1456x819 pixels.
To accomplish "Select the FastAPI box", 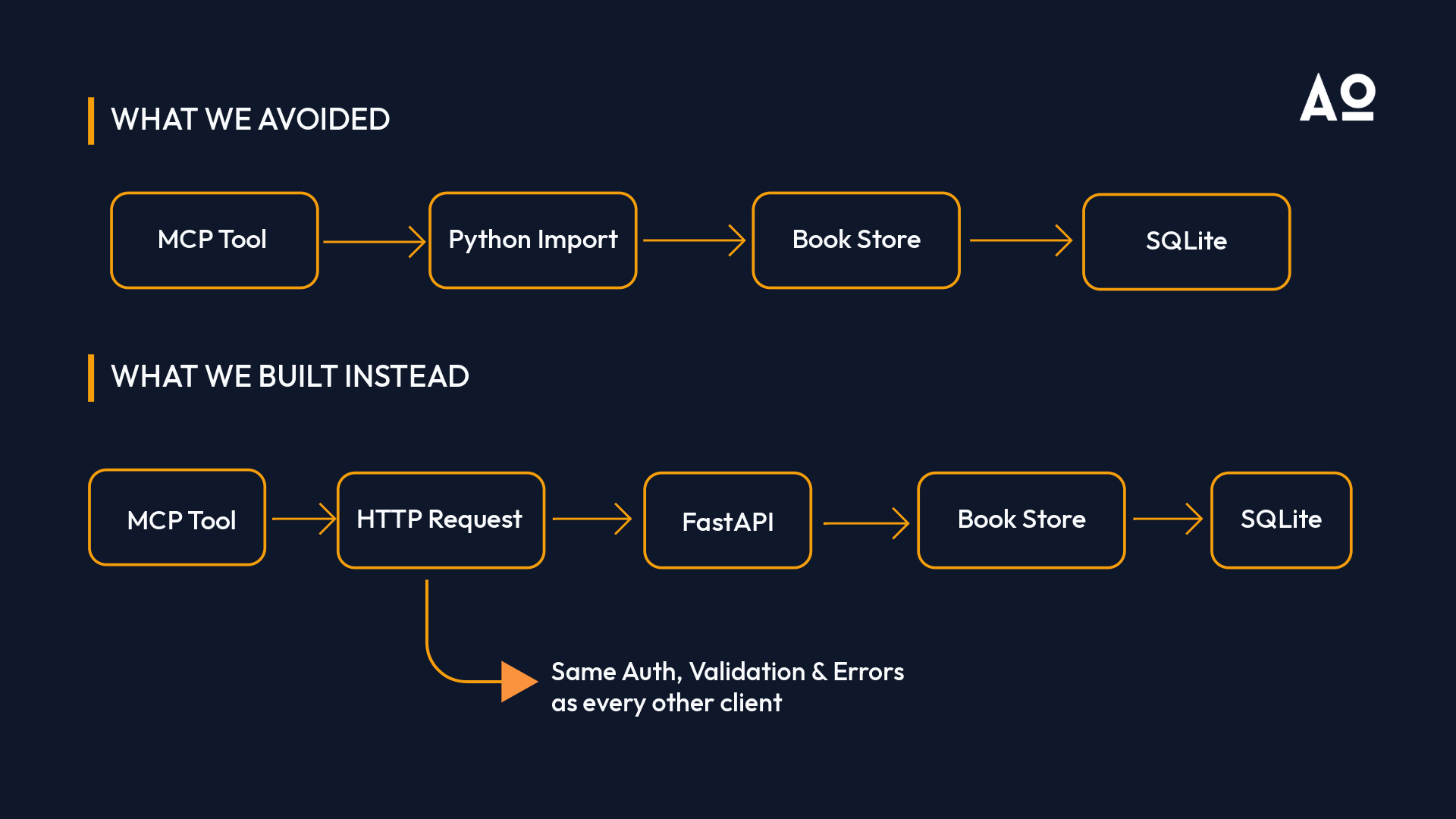I will (728, 520).
